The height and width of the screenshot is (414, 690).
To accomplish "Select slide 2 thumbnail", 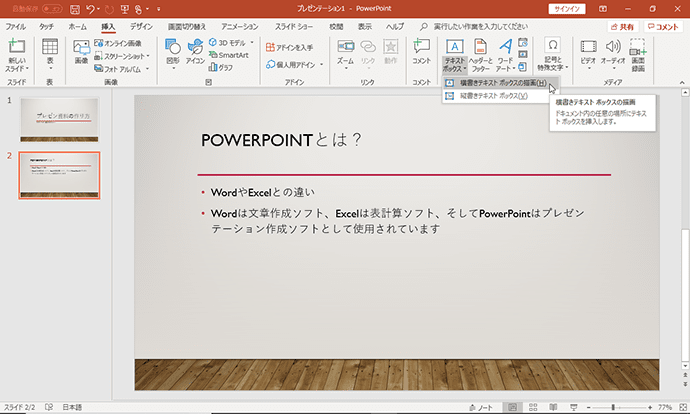I will tap(59, 175).
